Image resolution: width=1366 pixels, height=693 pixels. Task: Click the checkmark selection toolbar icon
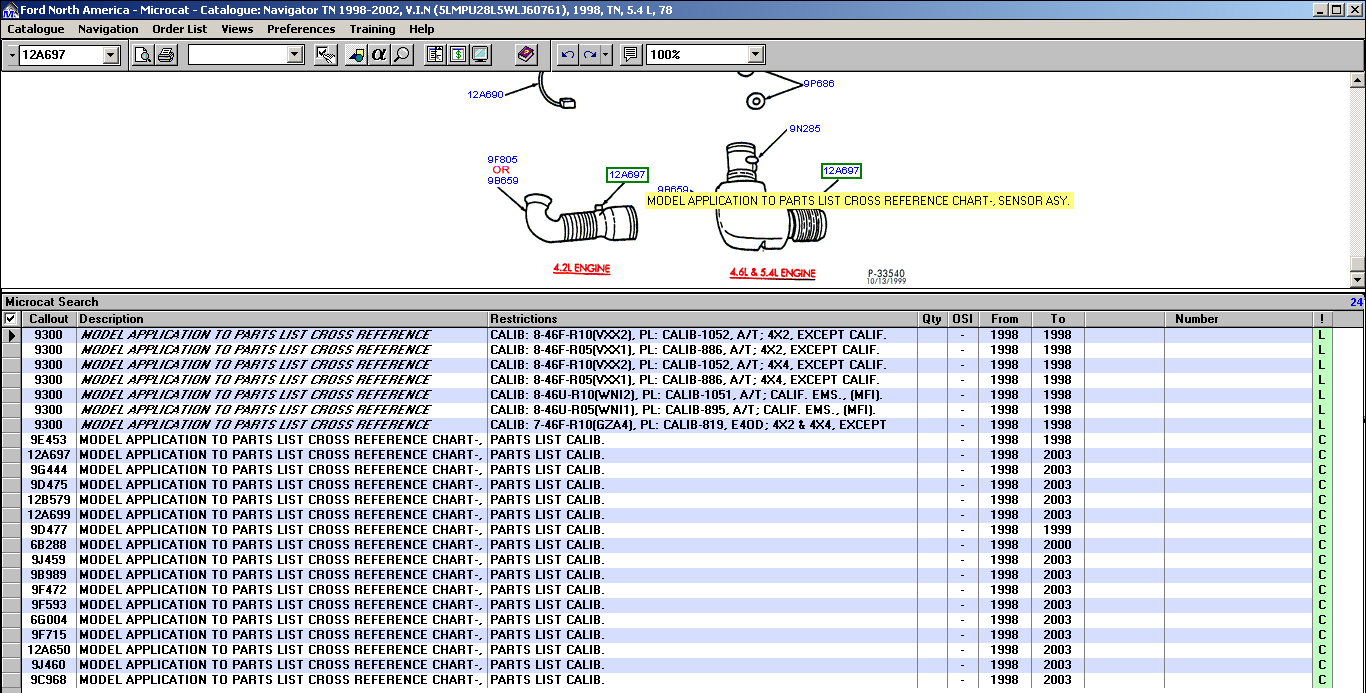pyautogui.click(x=325, y=55)
